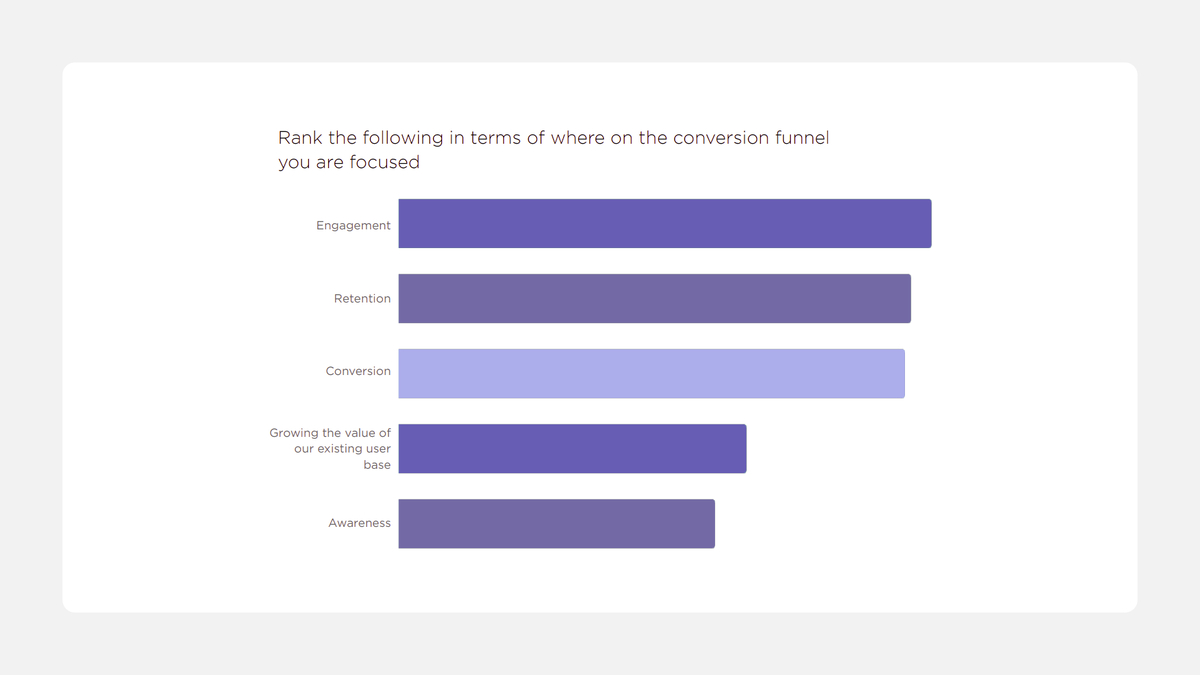The width and height of the screenshot is (1200, 675).
Task: Select the Awareness axis label
Action: click(x=359, y=523)
